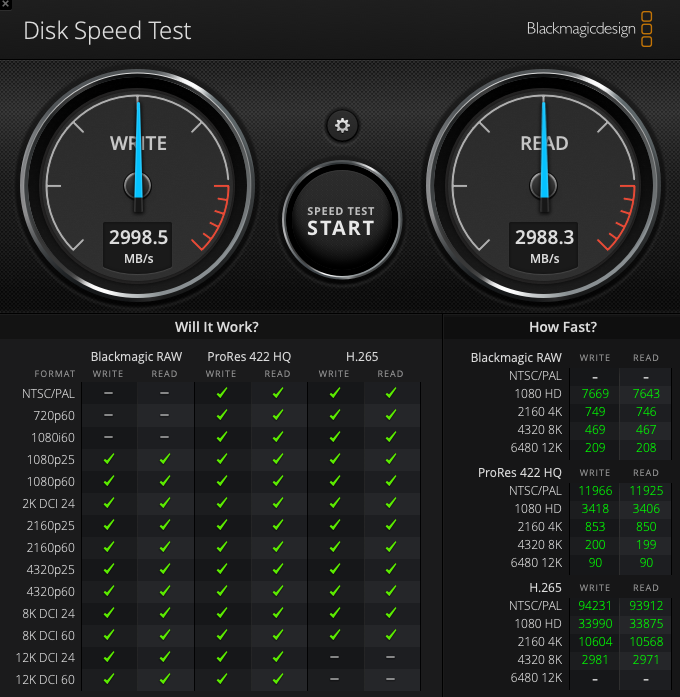680x697 pixels.
Task: Click the H.265 heading in How Fast
Action: coord(545,588)
